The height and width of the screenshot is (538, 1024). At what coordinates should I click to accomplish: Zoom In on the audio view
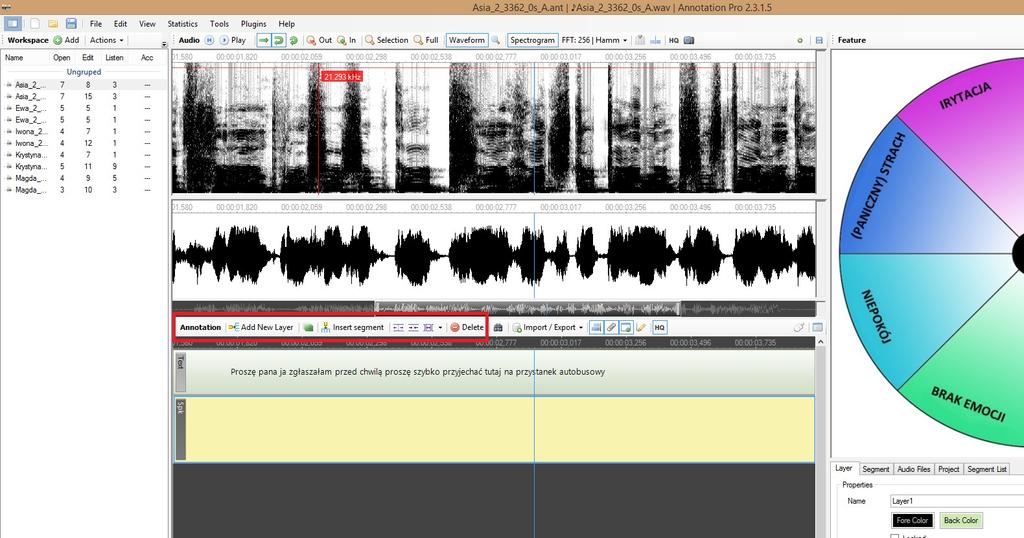point(346,40)
